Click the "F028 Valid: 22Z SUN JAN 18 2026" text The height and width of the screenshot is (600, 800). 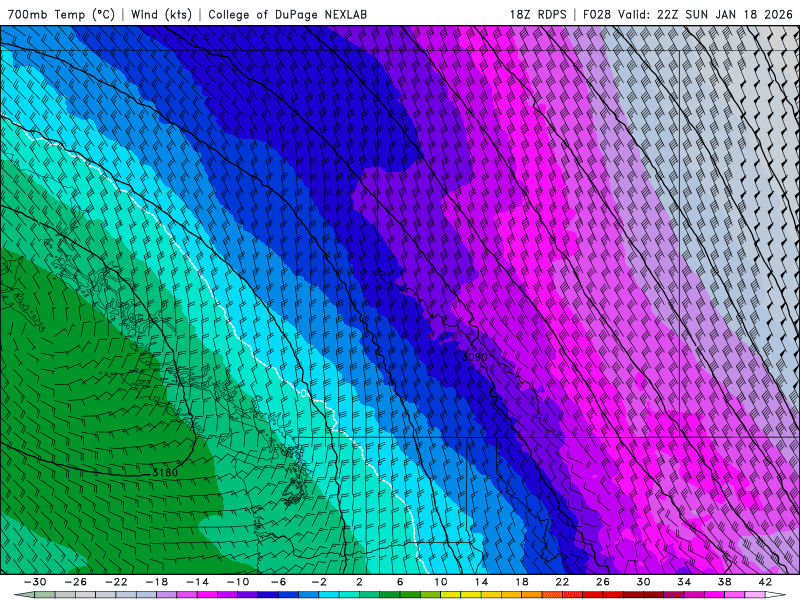687,14
